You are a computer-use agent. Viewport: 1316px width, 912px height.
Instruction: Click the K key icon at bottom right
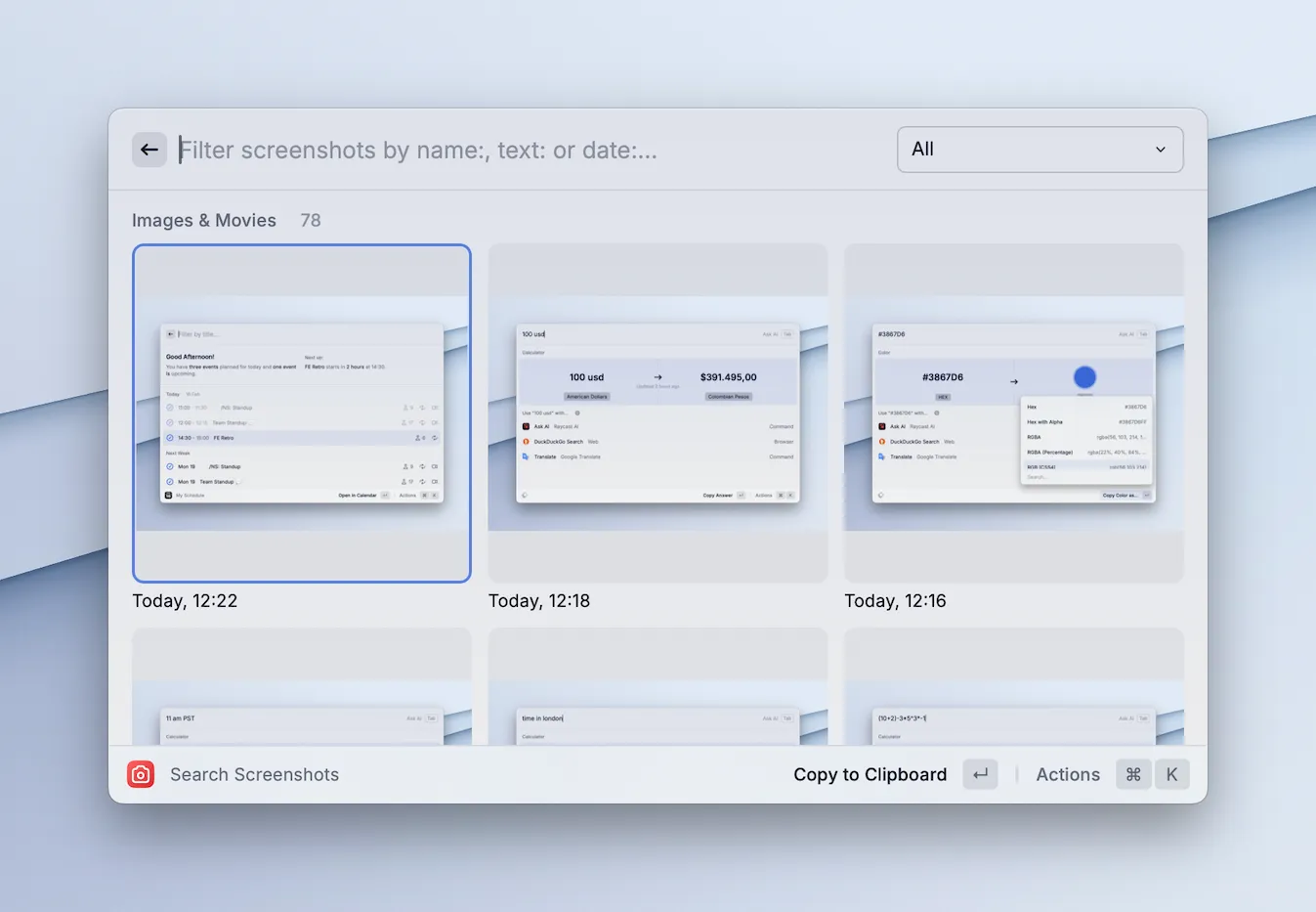point(1171,774)
